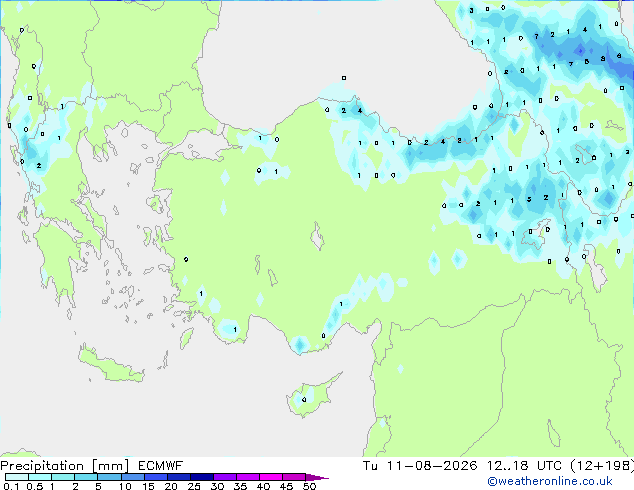
Task: Click the 45–50 mm magenta legend box
Action: (294, 477)
